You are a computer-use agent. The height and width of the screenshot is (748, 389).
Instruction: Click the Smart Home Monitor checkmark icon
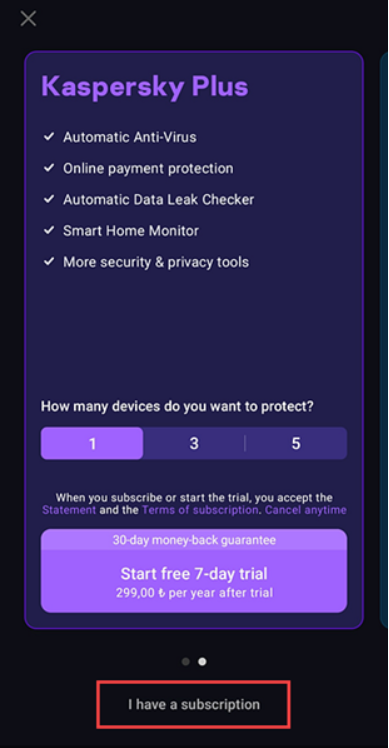(49, 230)
